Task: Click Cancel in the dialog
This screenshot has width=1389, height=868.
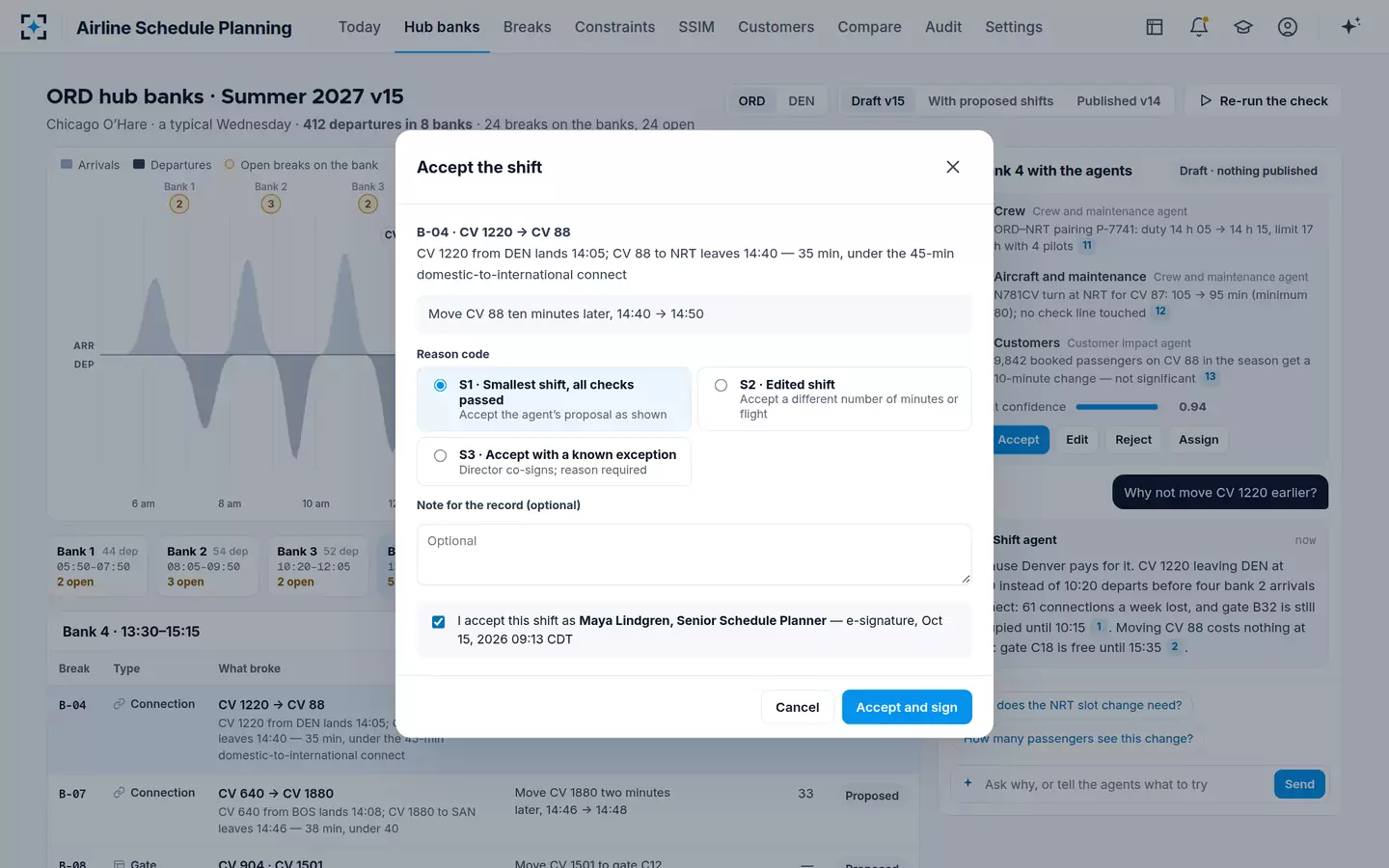Action: pos(797,707)
